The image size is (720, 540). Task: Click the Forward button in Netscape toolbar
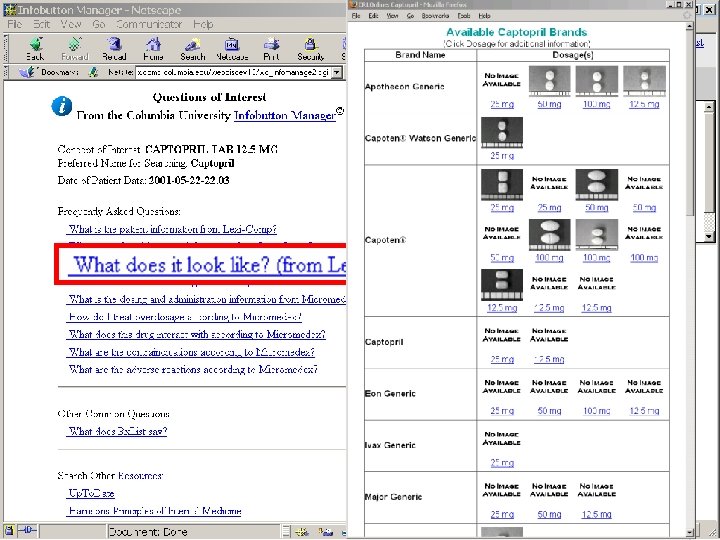click(74, 49)
